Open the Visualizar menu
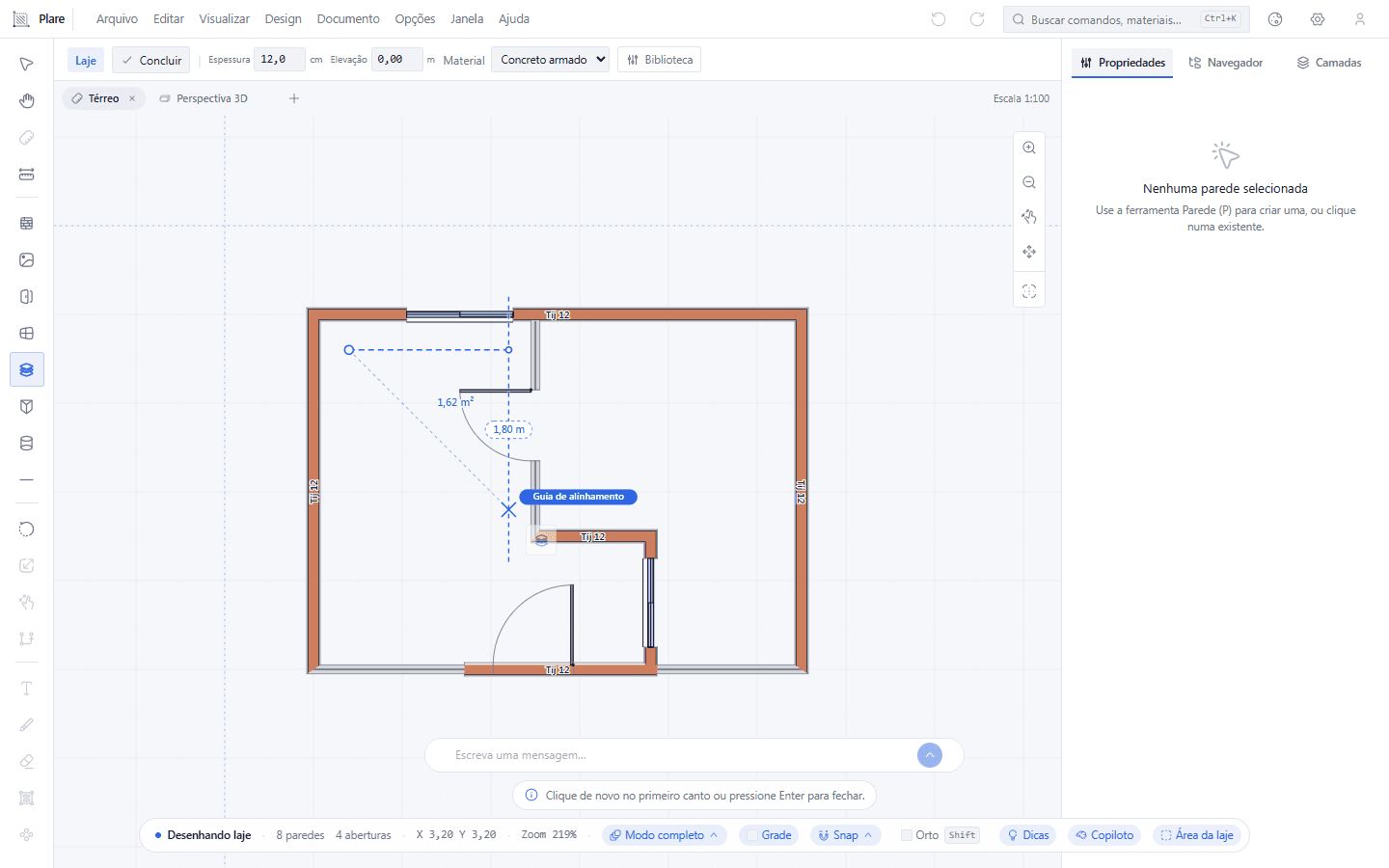Image resolution: width=1389 pixels, height=868 pixels. (x=224, y=19)
